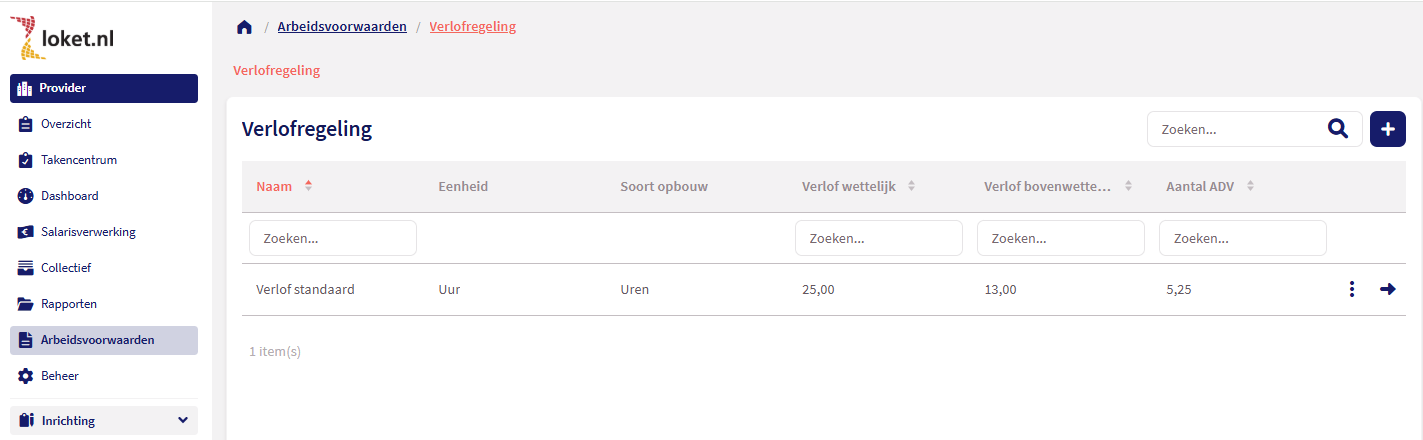Click the home icon in breadcrumb
The image size is (1423, 440).
click(244, 27)
